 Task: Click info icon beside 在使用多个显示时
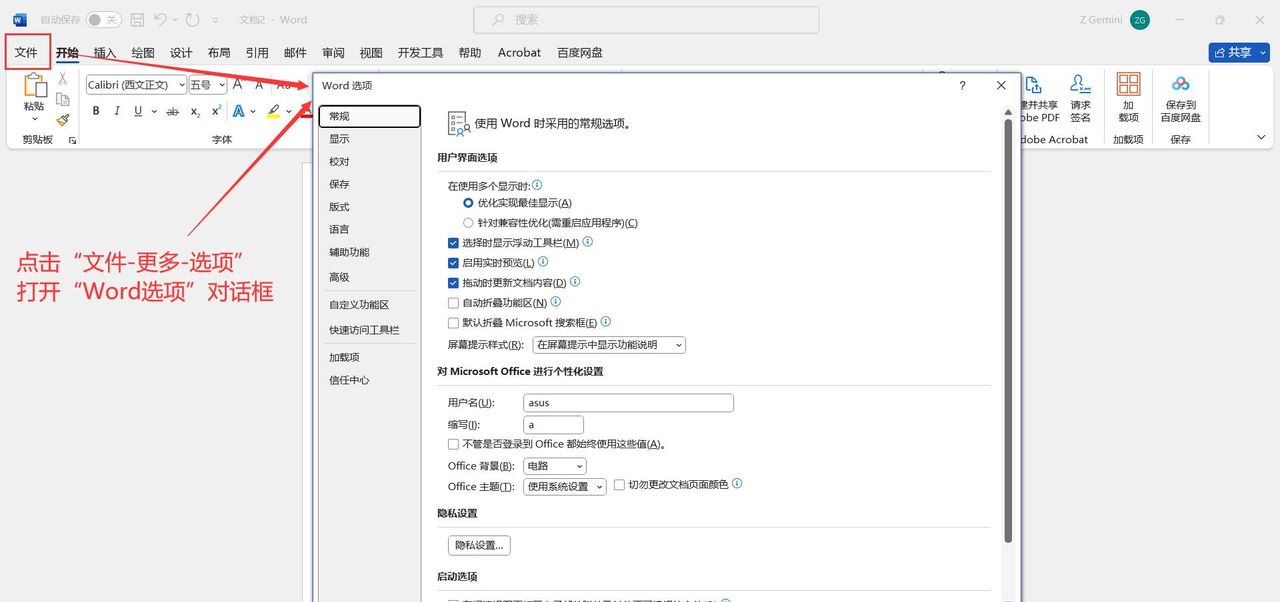tap(537, 185)
